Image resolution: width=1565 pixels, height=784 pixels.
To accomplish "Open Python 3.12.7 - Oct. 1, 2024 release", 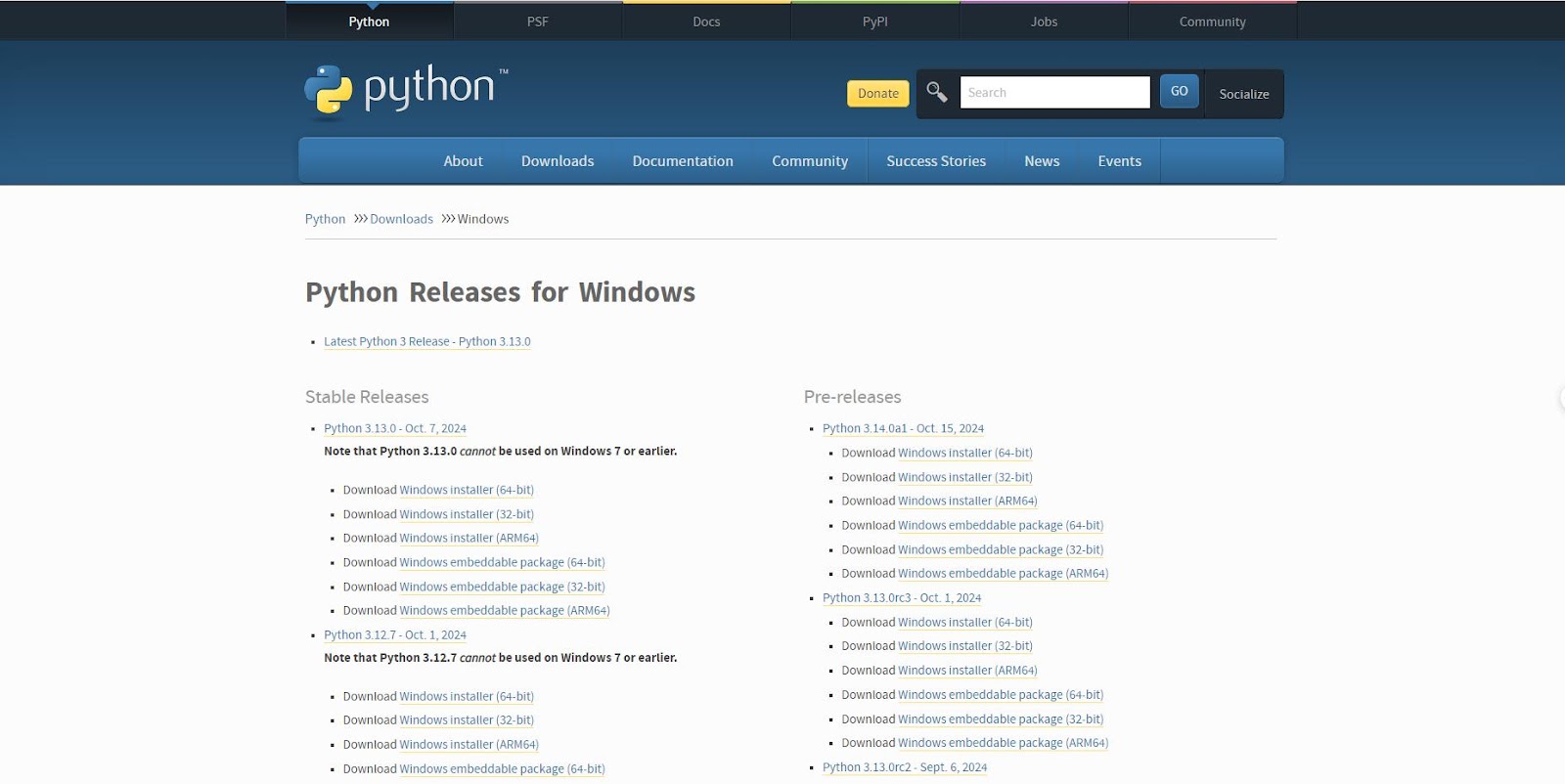I will point(395,635).
